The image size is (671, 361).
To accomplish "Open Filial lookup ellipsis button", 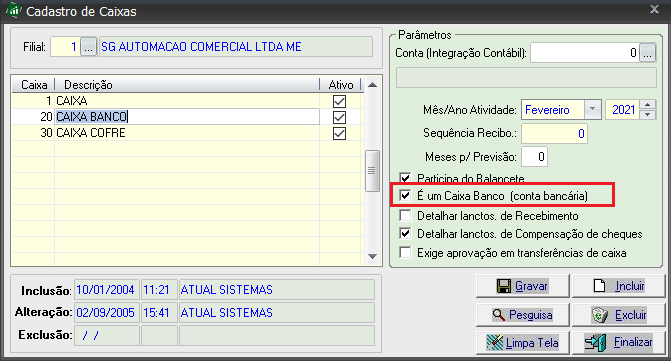I will click(88, 47).
